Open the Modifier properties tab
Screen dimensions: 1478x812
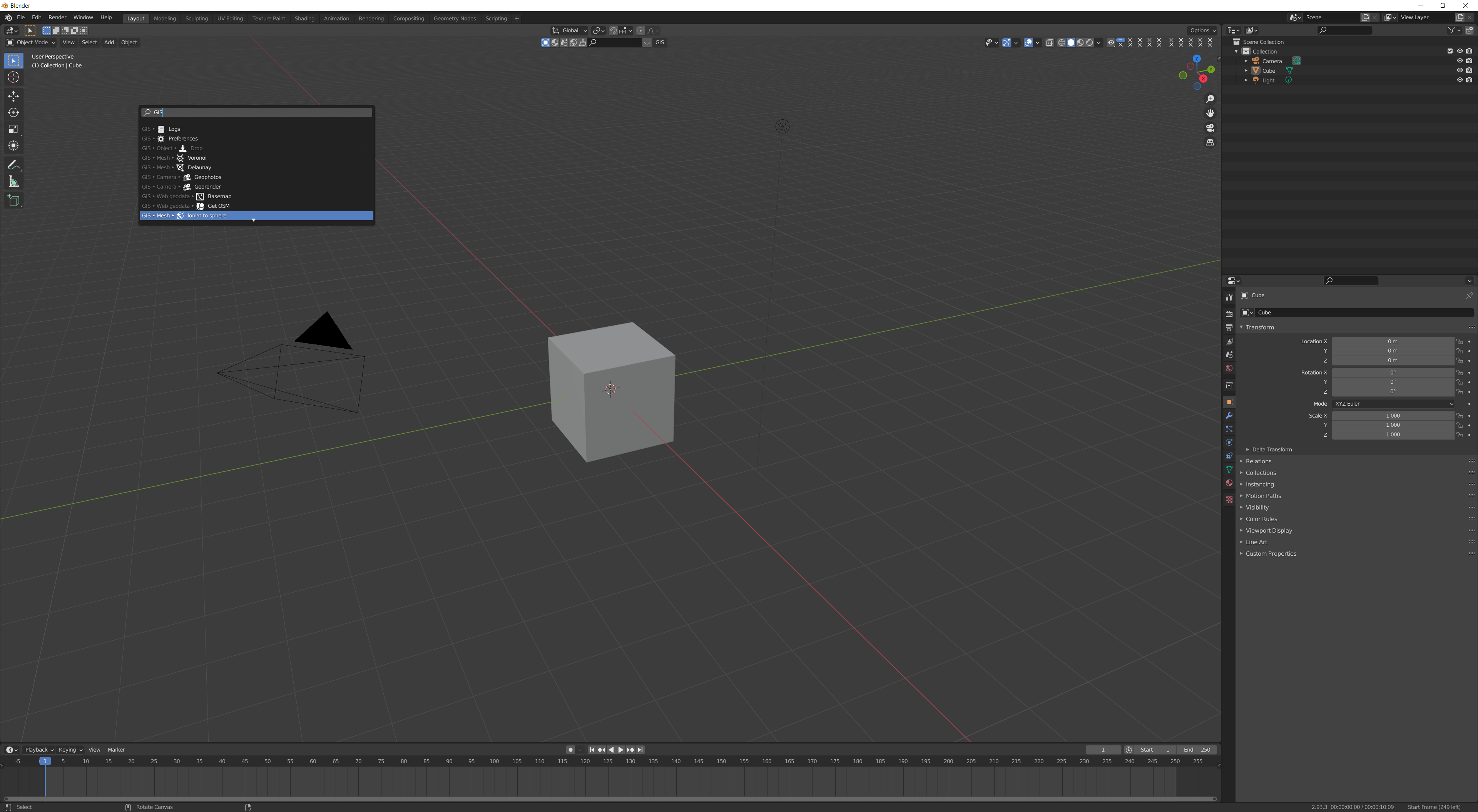[1229, 416]
